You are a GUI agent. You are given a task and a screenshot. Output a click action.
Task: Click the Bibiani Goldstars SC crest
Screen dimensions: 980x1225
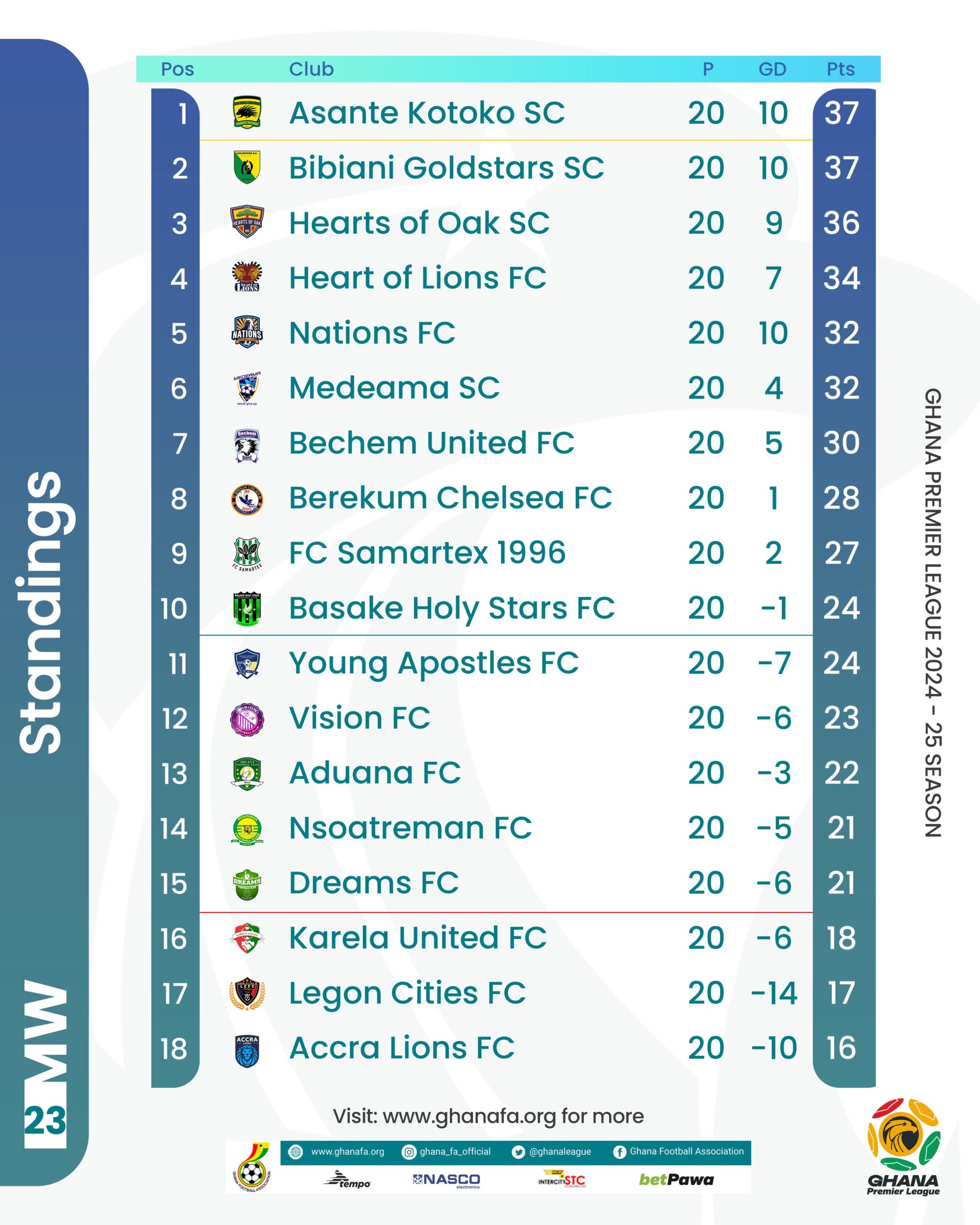coord(247,167)
